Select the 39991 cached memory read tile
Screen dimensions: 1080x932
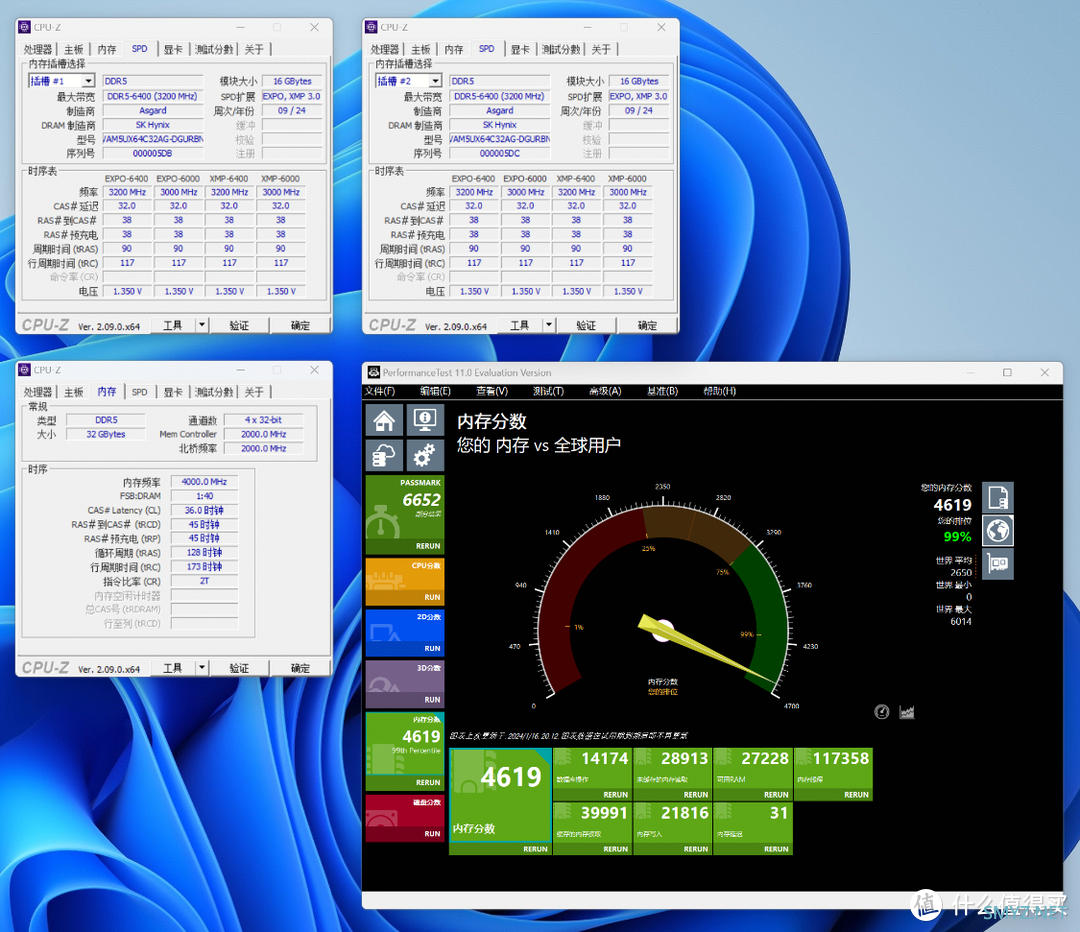point(592,829)
